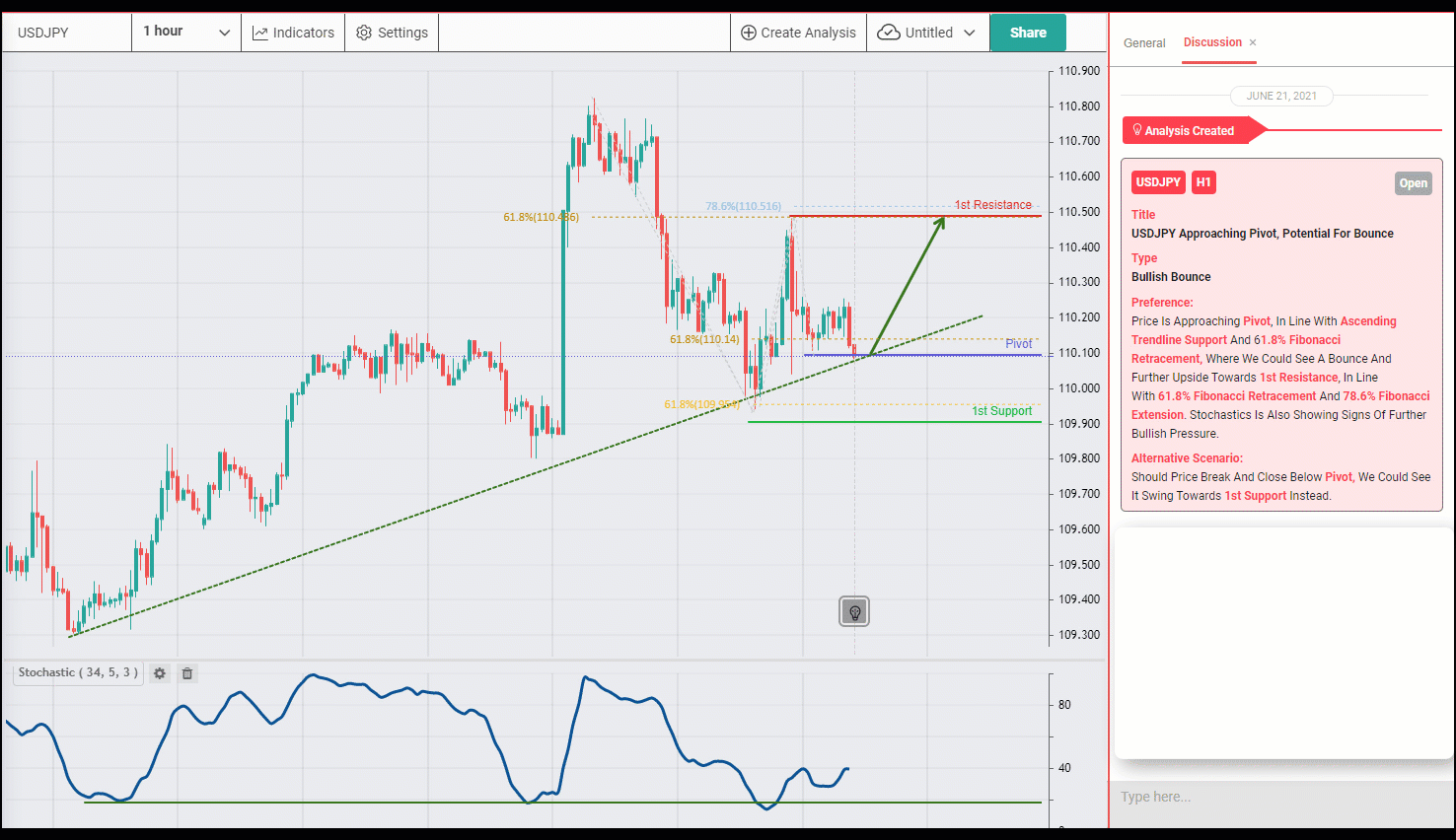This screenshot has width=1456, height=840.
Task: Click the 1st Support label on chart
Action: 1002,411
